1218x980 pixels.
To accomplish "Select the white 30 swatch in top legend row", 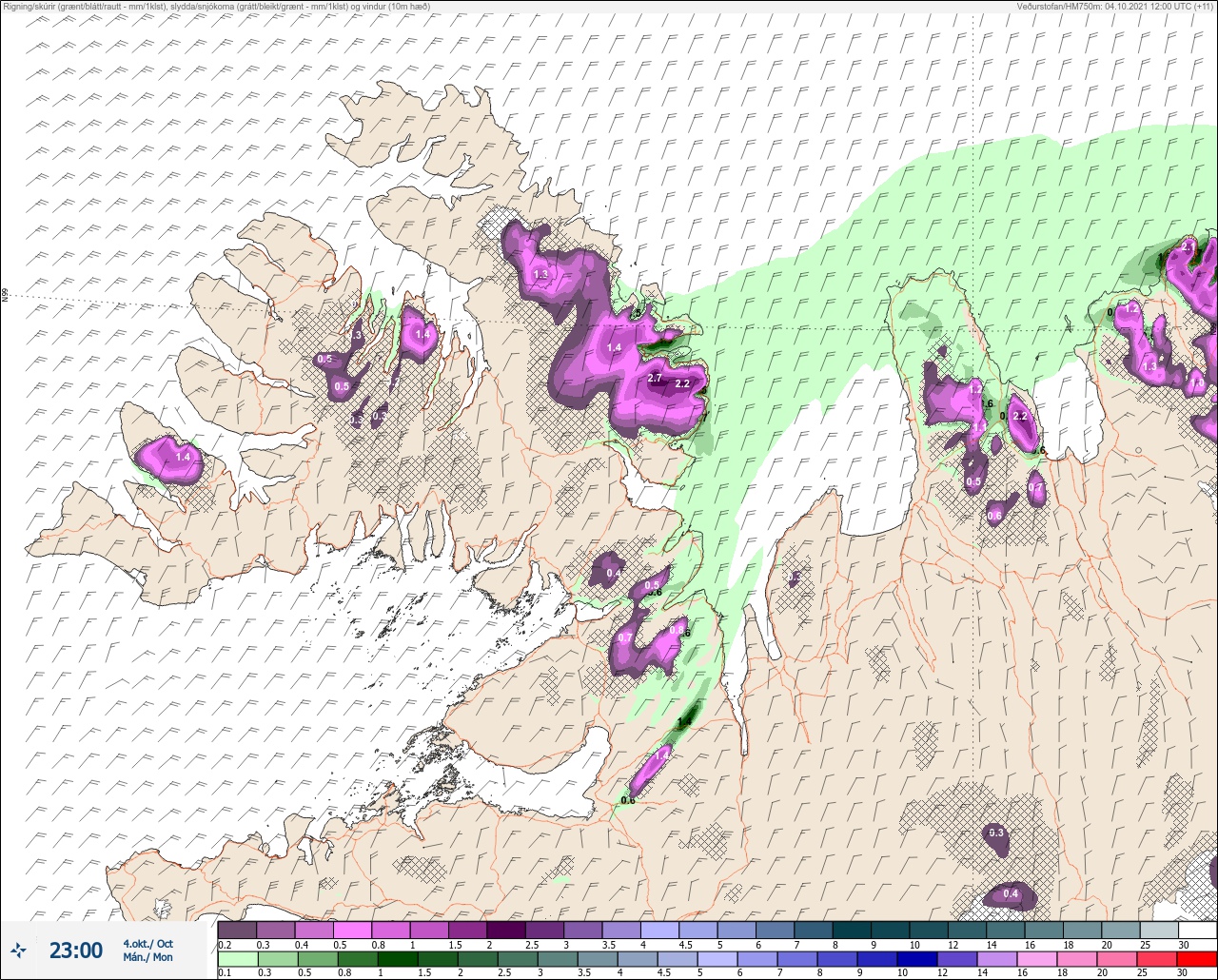I will tap(1198, 930).
